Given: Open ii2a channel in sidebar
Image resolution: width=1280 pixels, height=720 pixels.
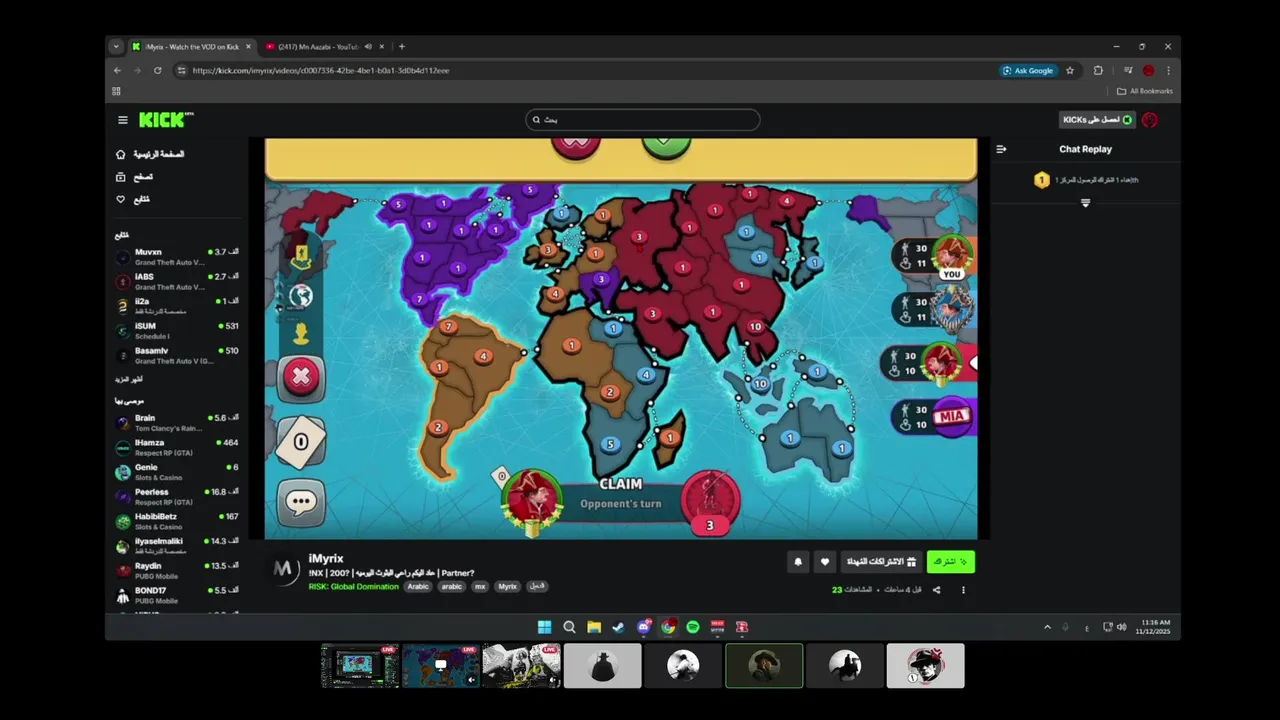Looking at the screenshot, I should coord(177,306).
